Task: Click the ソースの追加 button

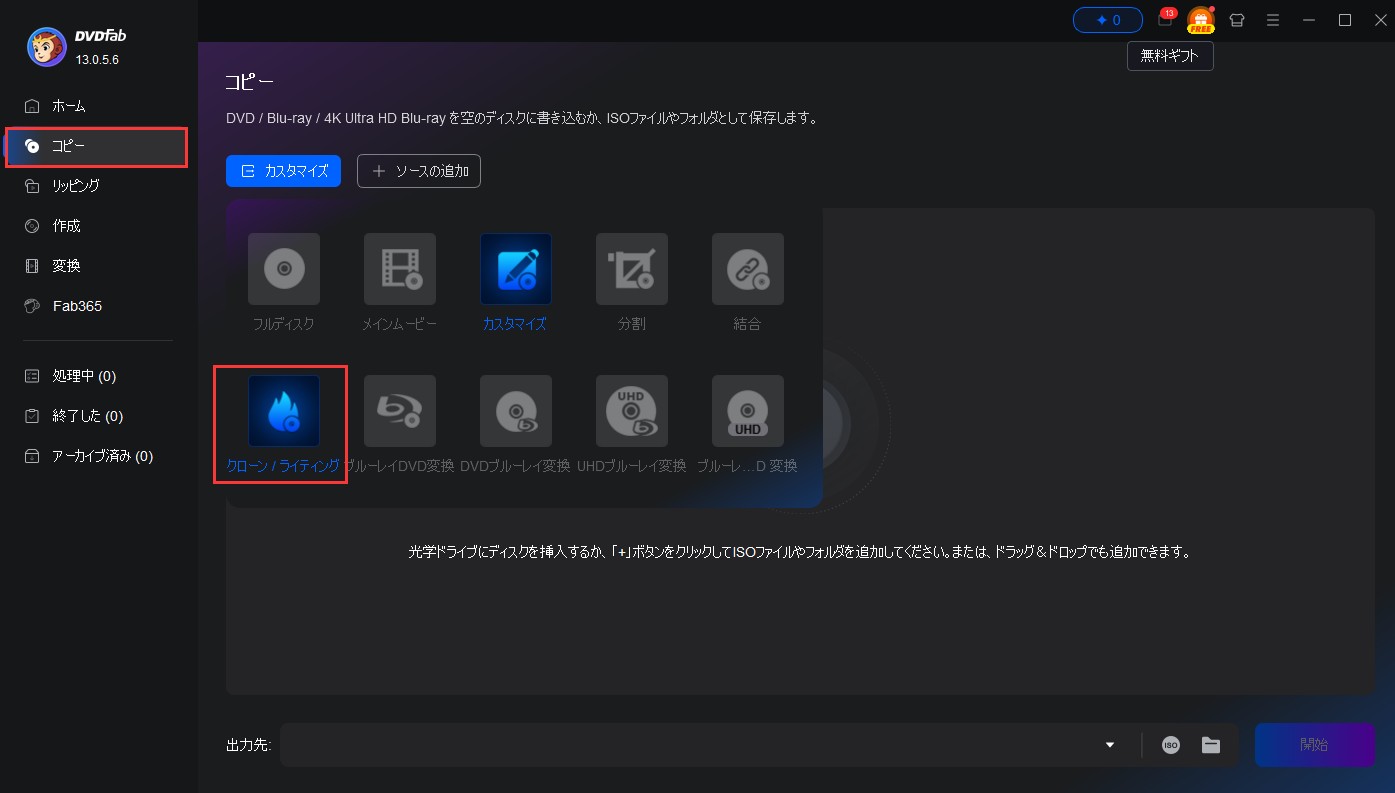Action: coord(419,171)
